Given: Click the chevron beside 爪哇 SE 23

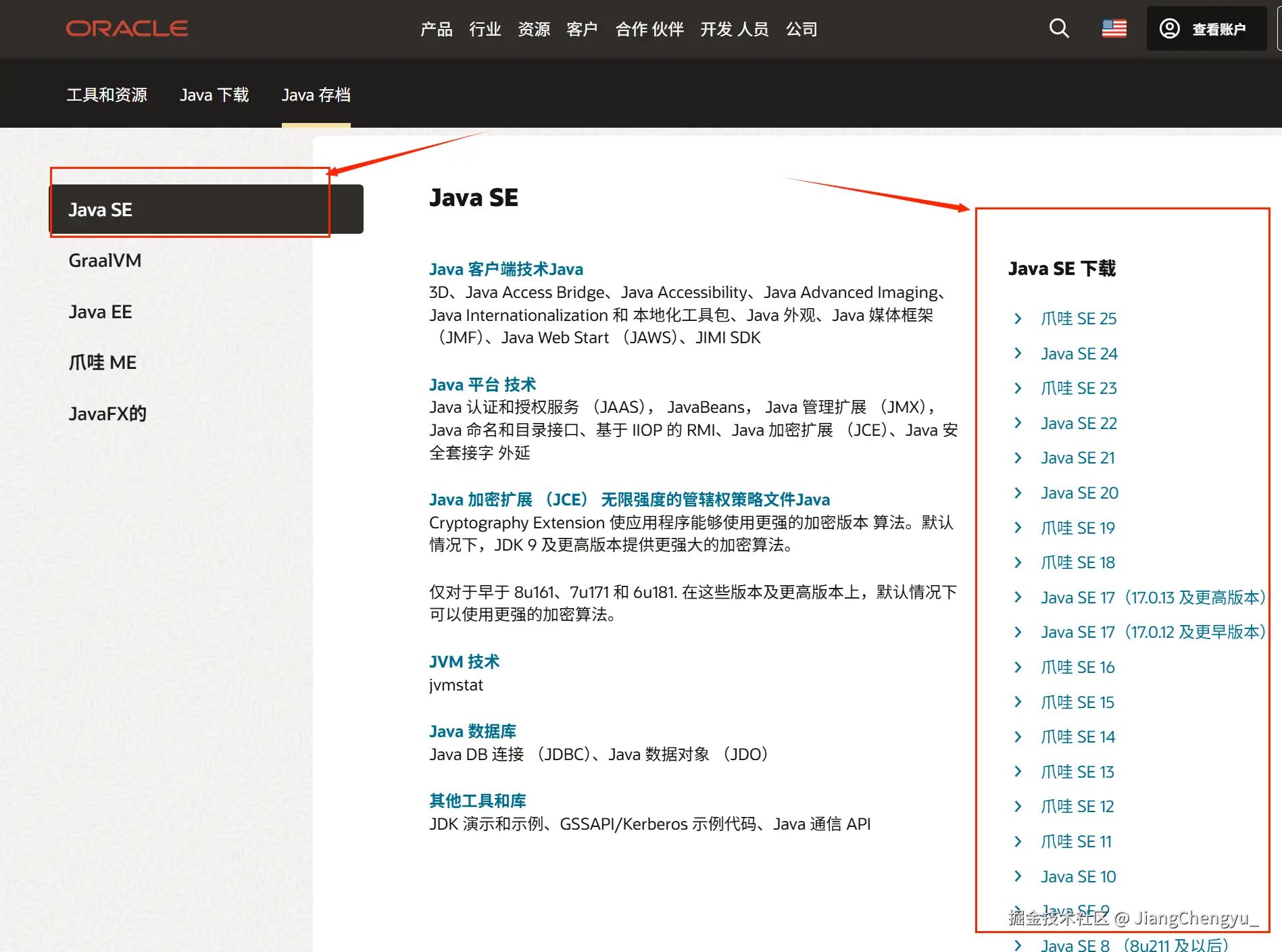Looking at the screenshot, I should pos(1018,388).
